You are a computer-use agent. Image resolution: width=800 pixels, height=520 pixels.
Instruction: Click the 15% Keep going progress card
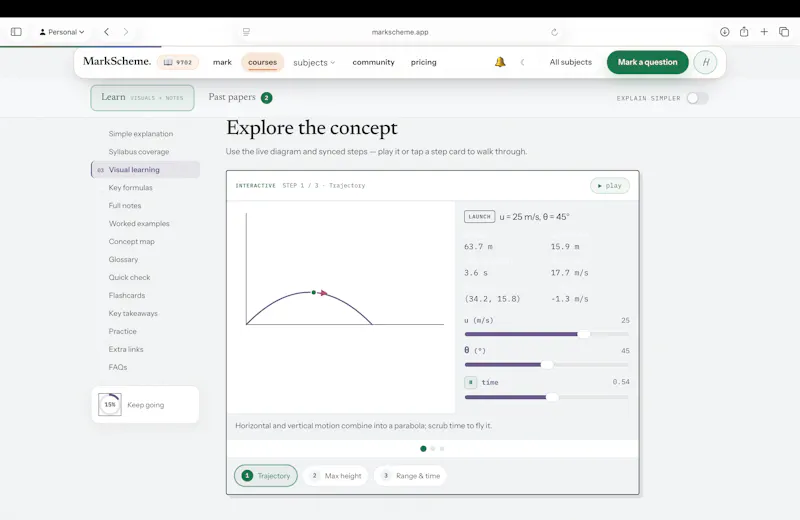pyautogui.click(x=145, y=405)
